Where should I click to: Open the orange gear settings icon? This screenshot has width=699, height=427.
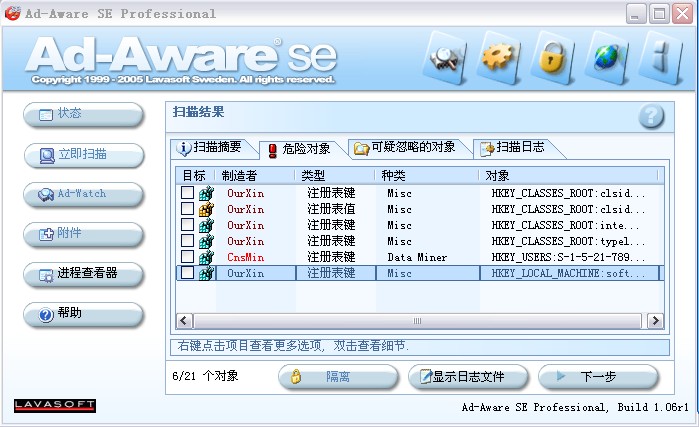(x=498, y=58)
